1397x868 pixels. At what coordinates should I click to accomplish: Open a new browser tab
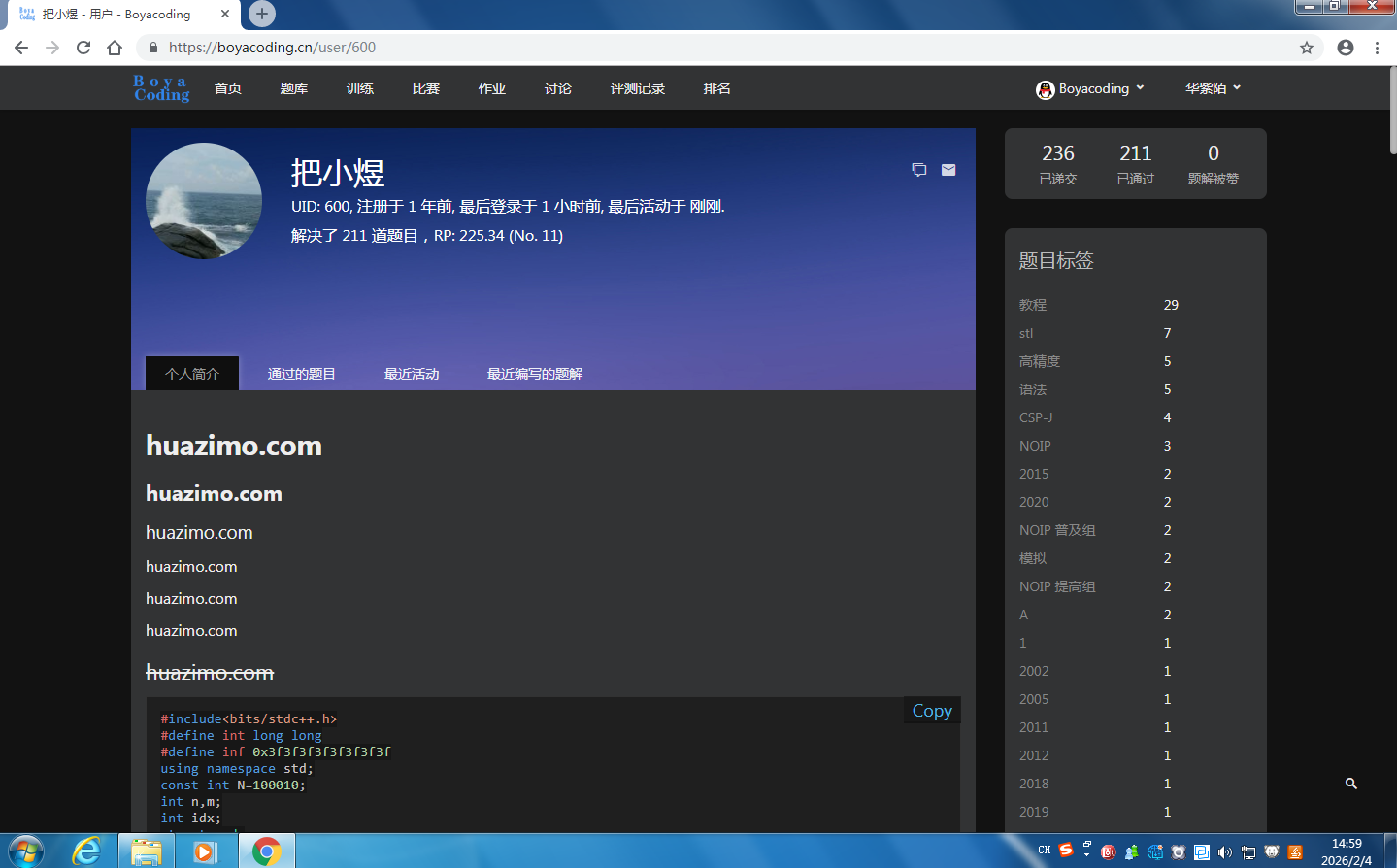coord(261,14)
